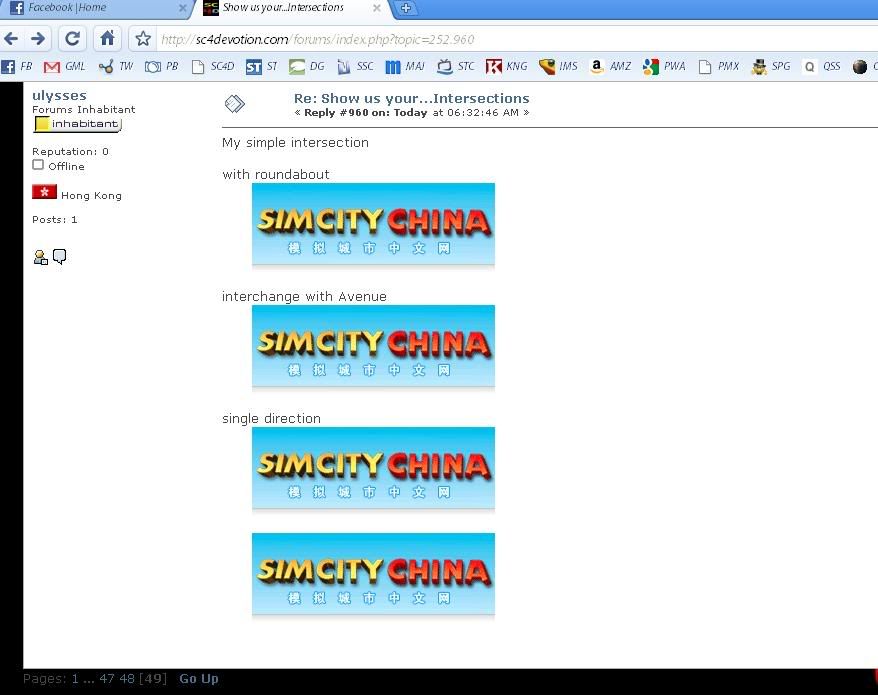Open the DG bookmark
Screen dimensions: 878x695
306,67
